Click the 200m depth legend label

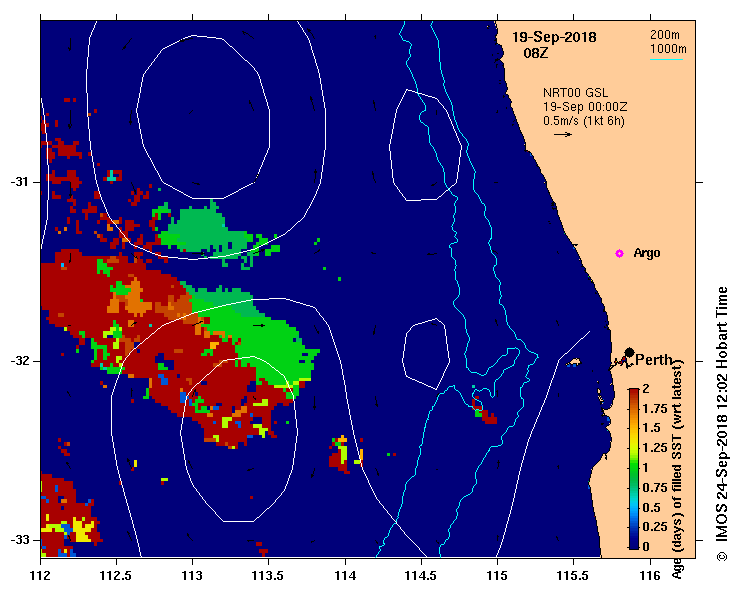point(667,35)
